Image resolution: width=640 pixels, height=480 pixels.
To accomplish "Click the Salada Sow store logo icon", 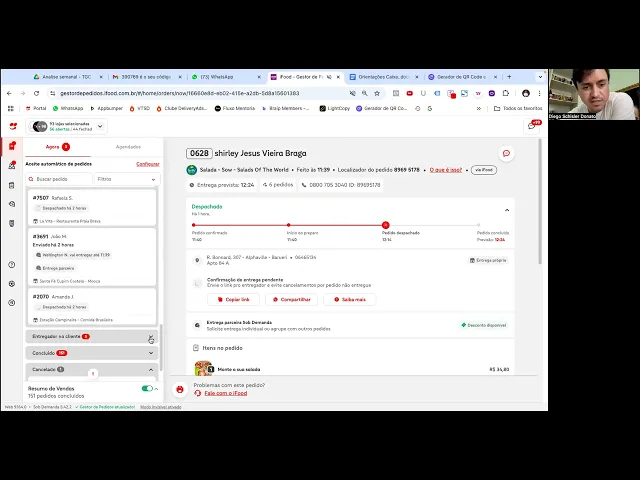I will (x=191, y=170).
